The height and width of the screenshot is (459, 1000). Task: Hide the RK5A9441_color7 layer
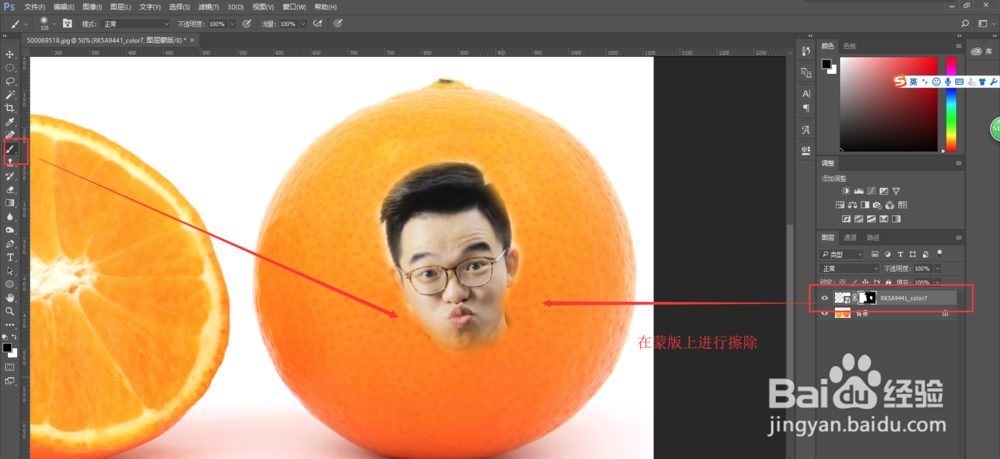pos(825,298)
